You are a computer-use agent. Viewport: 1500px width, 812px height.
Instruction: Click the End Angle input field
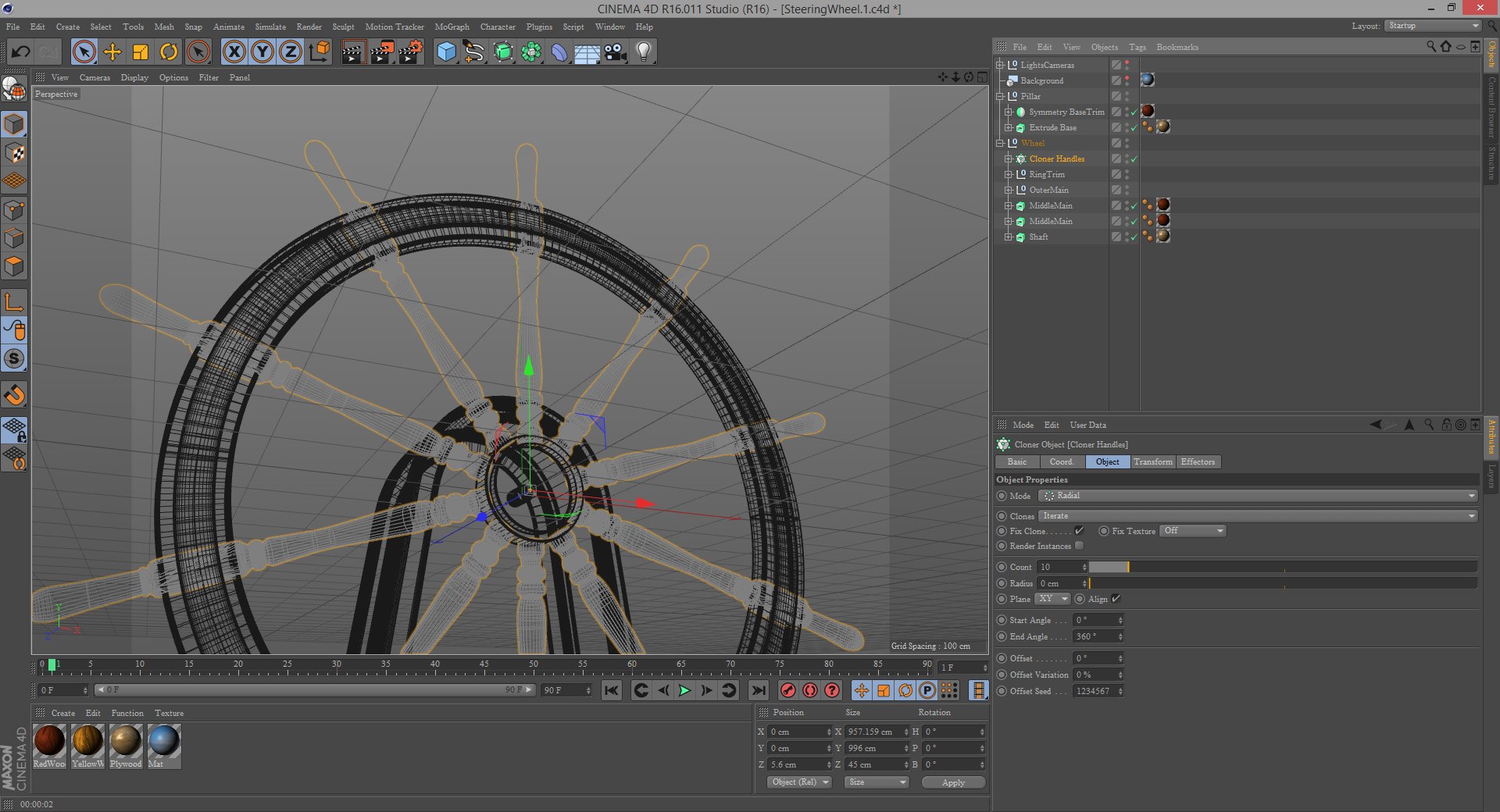1098,637
